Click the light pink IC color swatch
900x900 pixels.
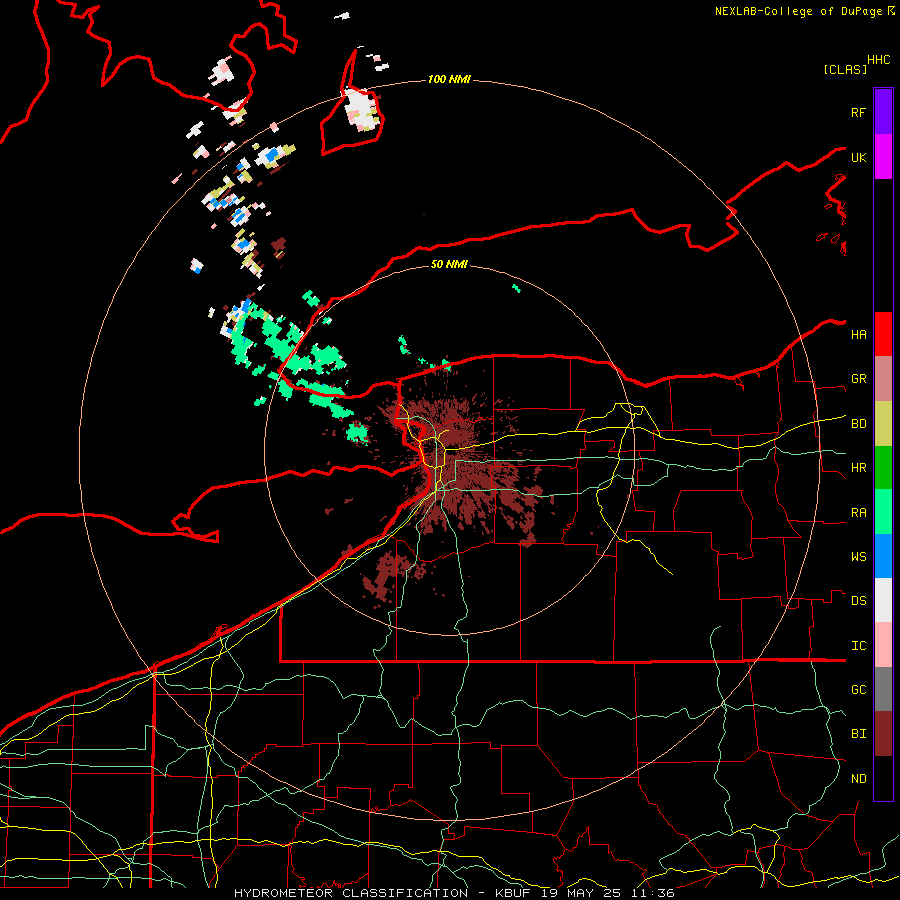pyautogui.click(x=883, y=645)
